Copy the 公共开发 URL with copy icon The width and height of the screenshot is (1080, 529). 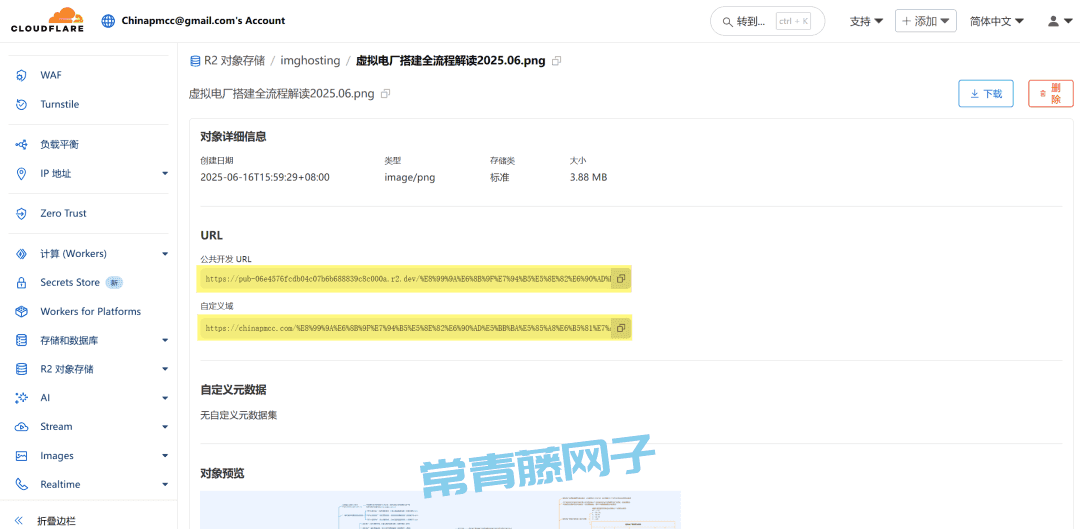[621, 279]
